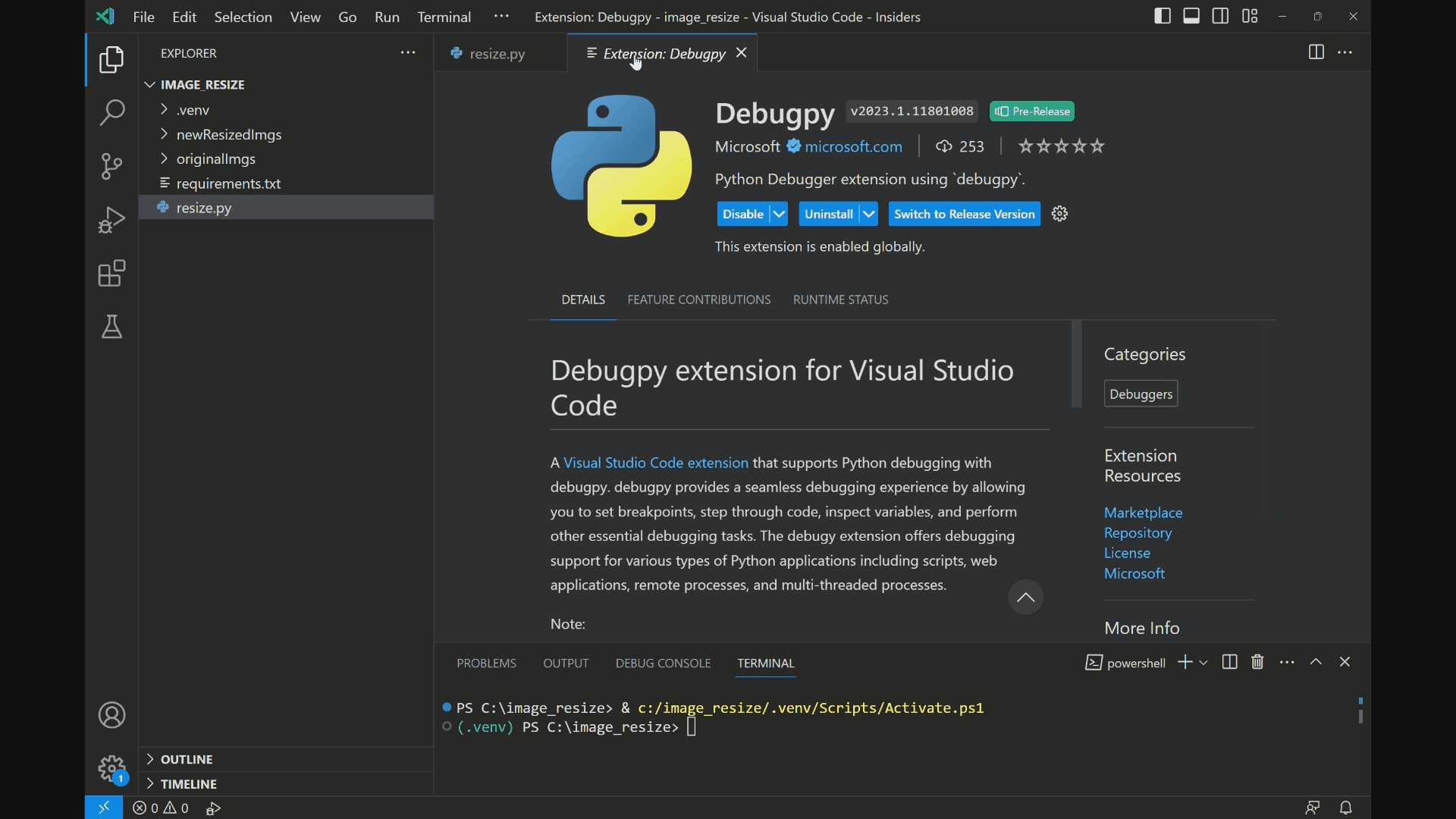
Task: Open the Disable dropdown arrow
Action: pyautogui.click(x=779, y=214)
